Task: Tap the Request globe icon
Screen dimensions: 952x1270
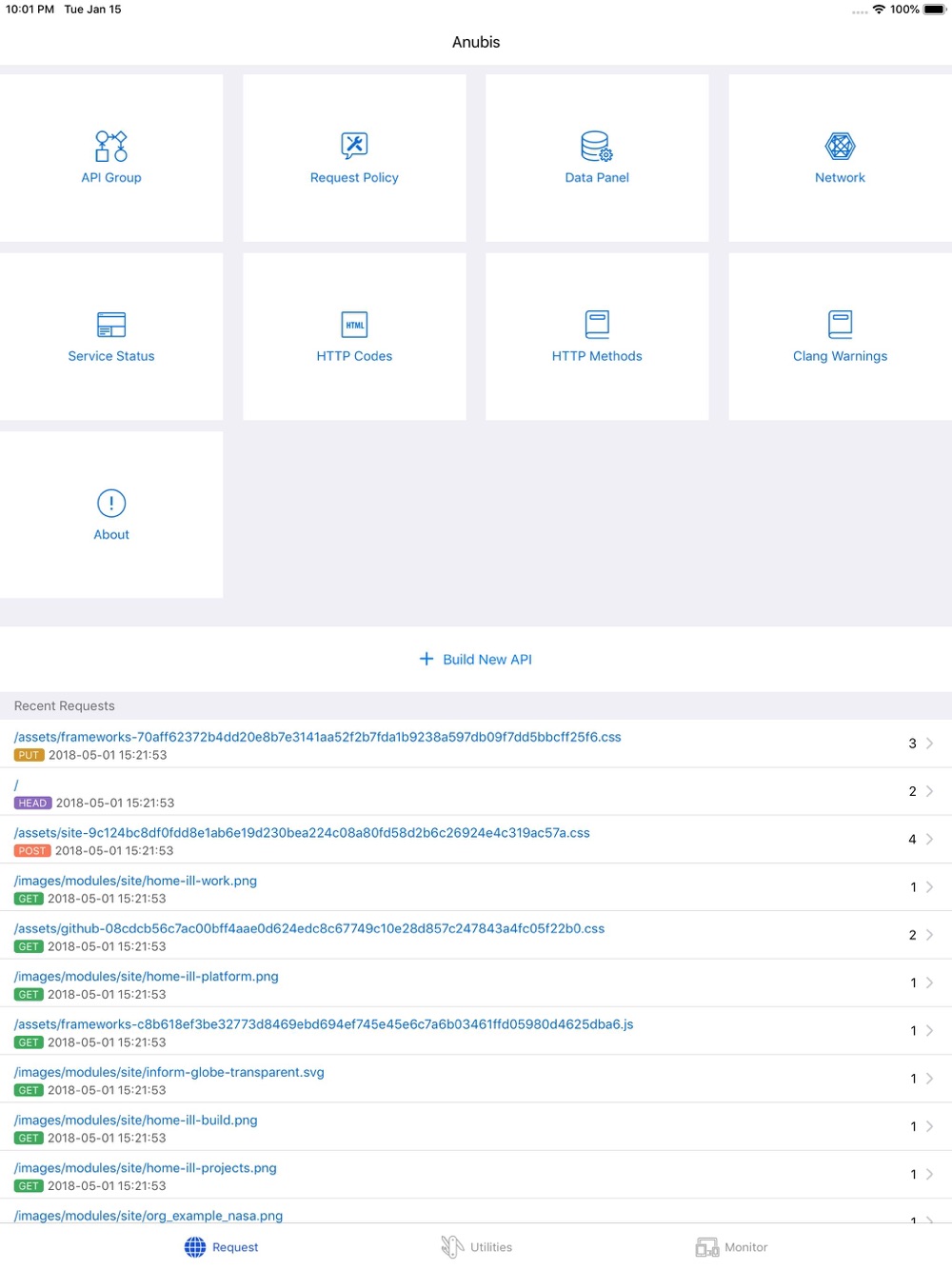Action: [x=195, y=1247]
